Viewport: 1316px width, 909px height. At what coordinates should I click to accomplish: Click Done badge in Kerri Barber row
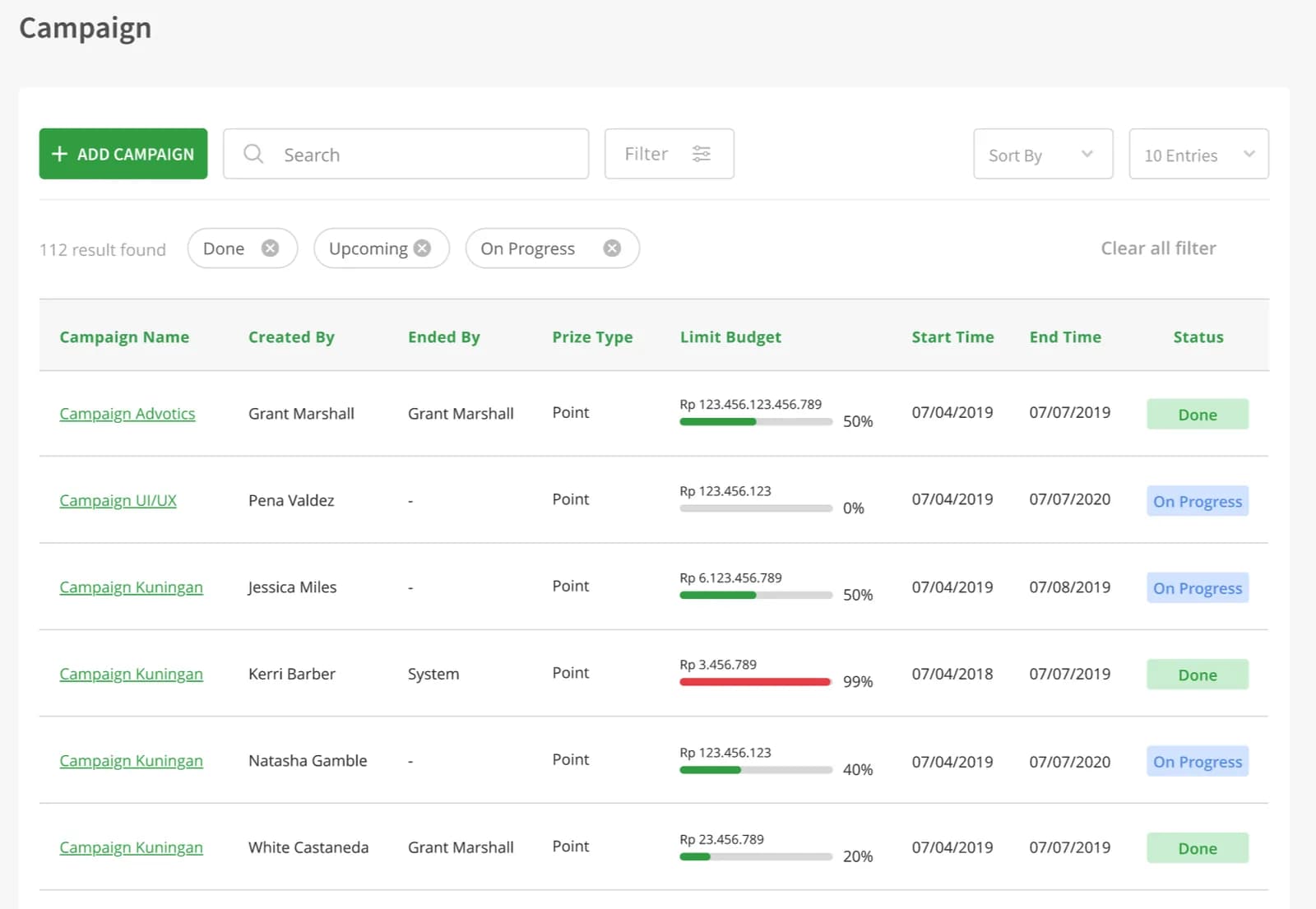tap(1198, 675)
